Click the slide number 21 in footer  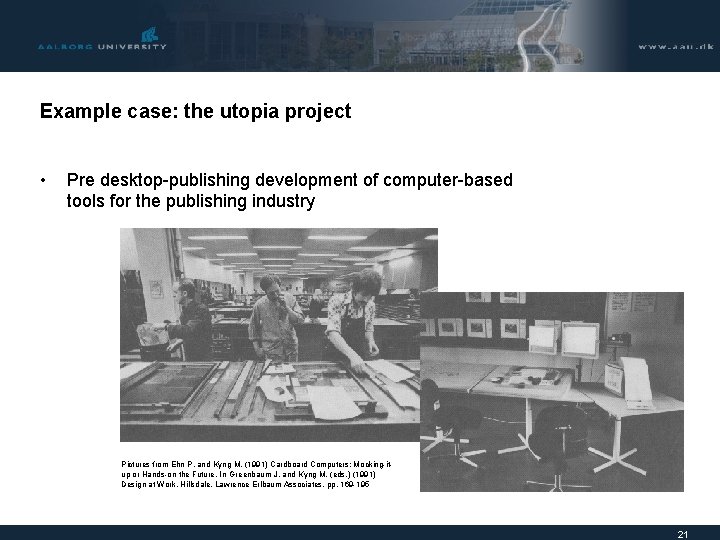(x=683, y=534)
